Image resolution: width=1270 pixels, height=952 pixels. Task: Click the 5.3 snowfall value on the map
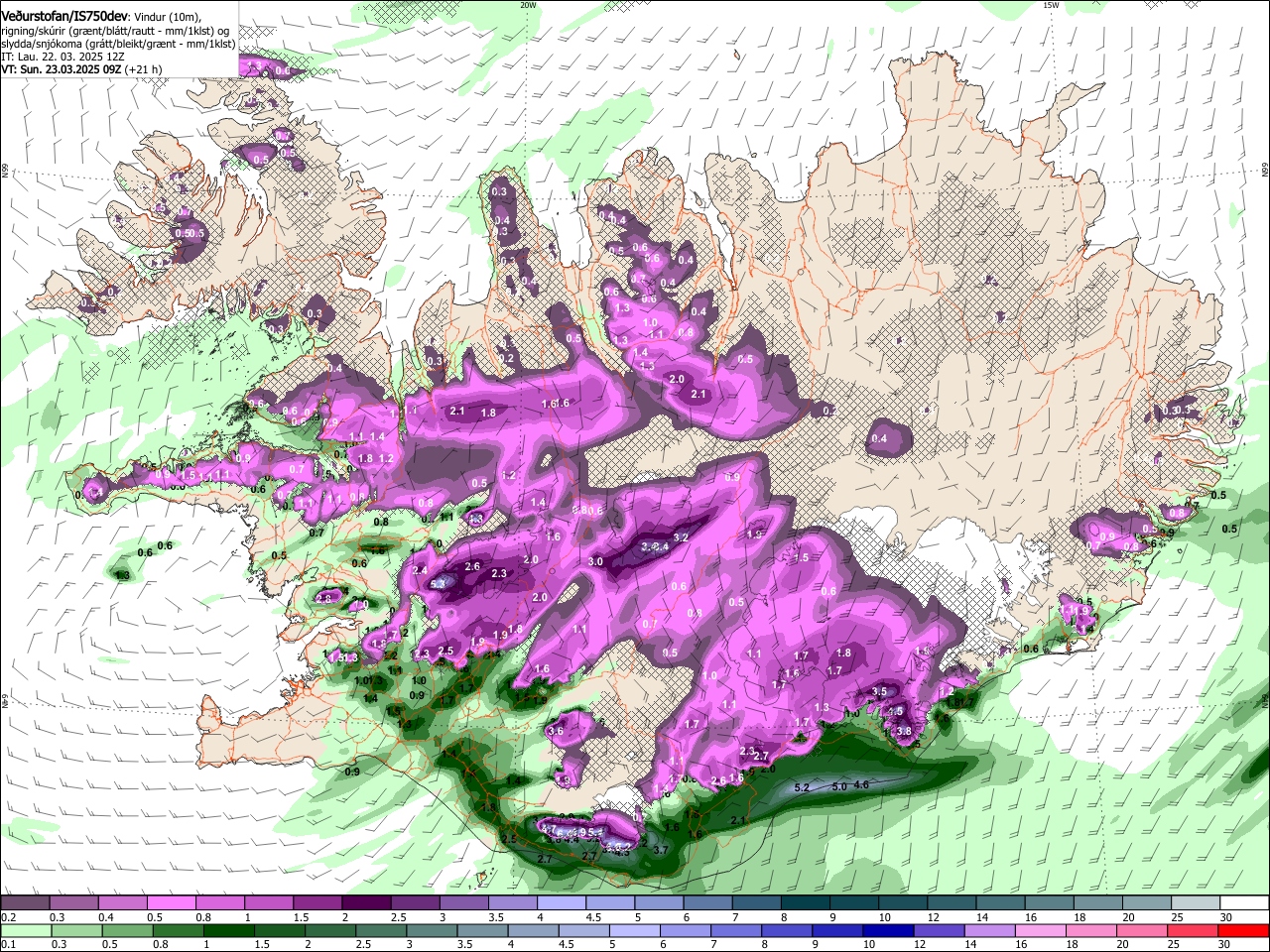[x=440, y=584]
